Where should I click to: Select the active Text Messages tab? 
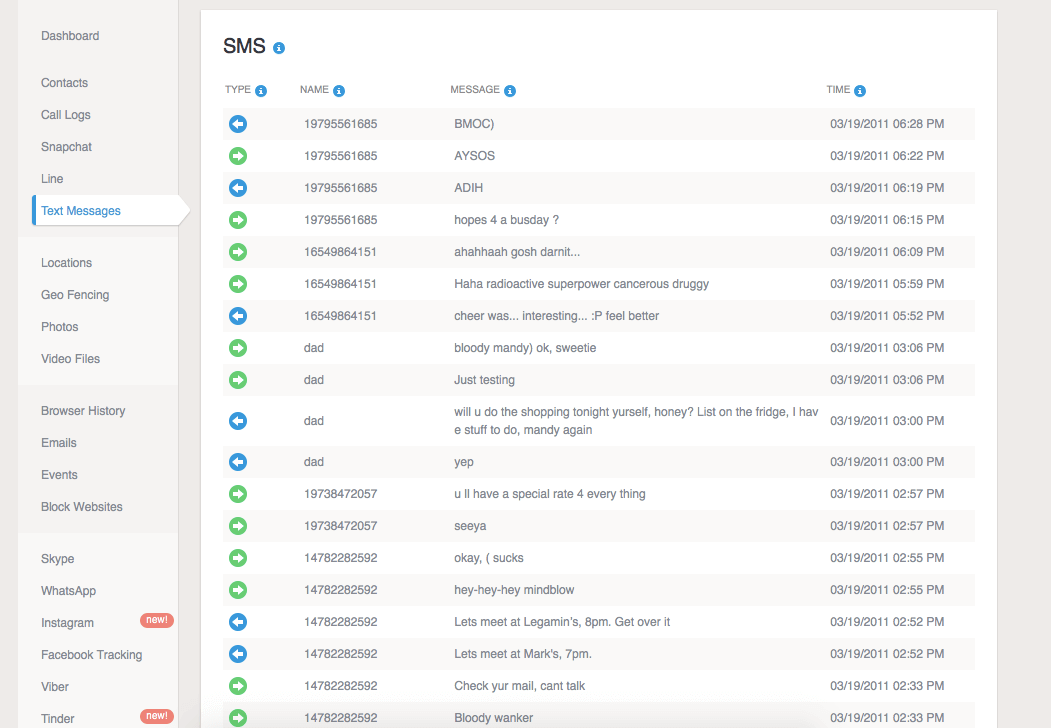[x=81, y=211]
